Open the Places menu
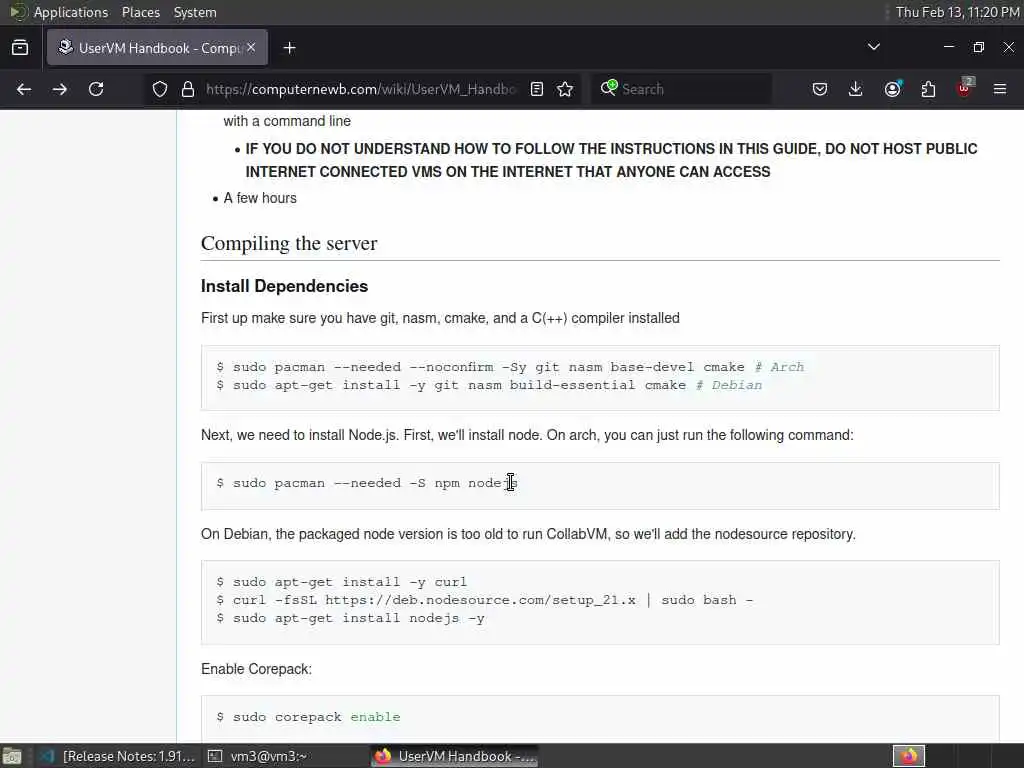This screenshot has width=1024, height=768. point(140,12)
